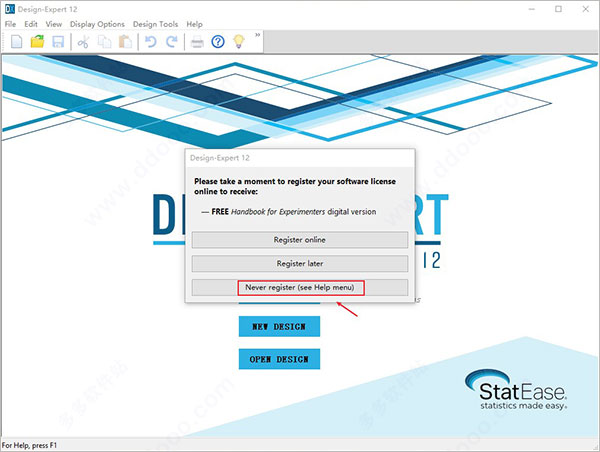The width and height of the screenshot is (600, 452).
Task: Minimize the Design-Expert window
Action: [x=532, y=9]
